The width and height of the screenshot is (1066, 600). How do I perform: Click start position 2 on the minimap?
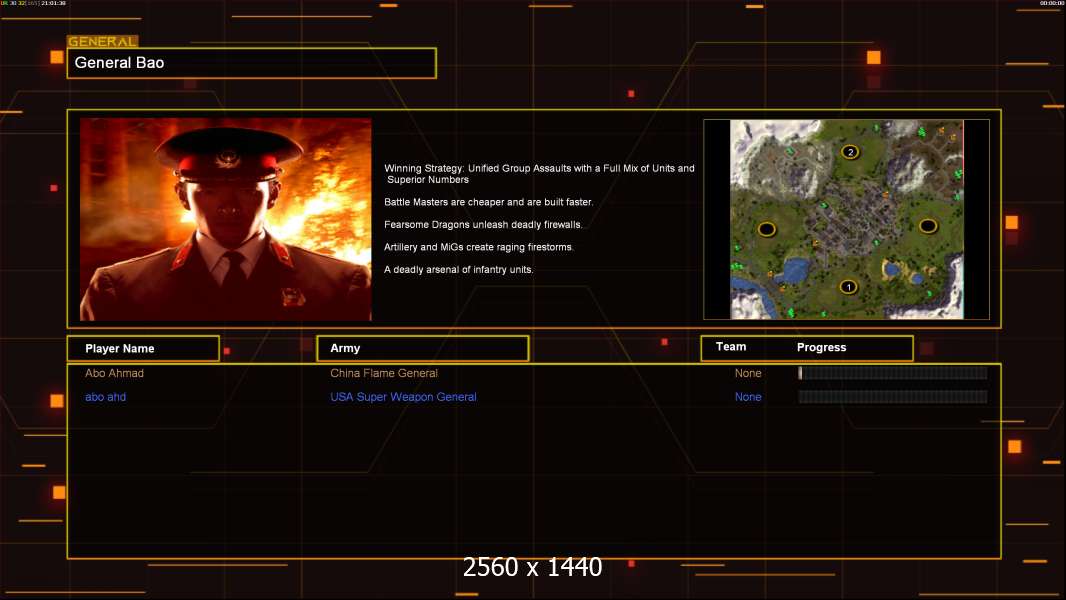[850, 152]
